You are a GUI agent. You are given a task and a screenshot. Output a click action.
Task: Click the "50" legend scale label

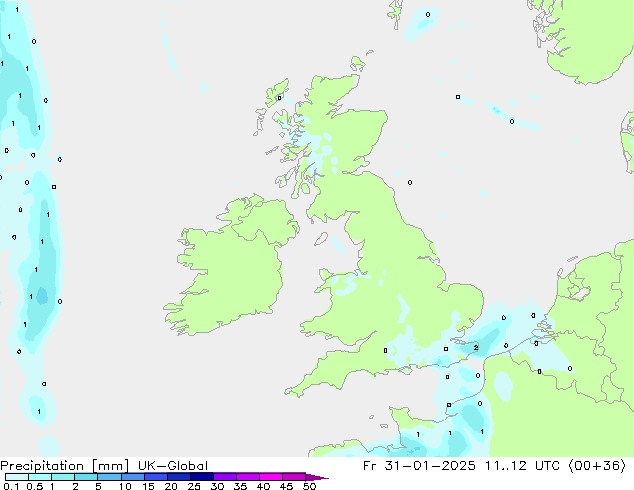(x=309, y=486)
